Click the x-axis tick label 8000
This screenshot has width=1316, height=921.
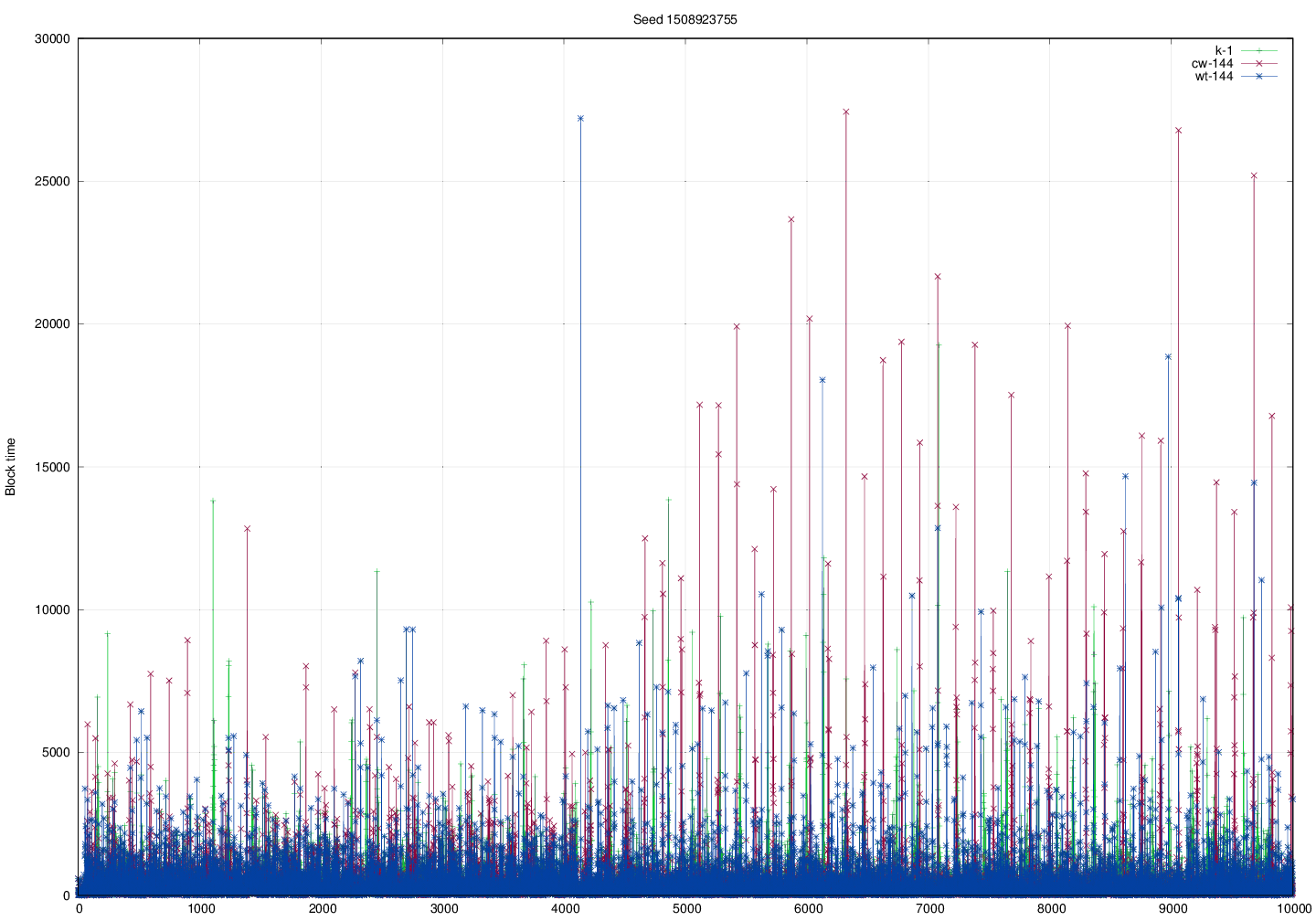[1051, 909]
